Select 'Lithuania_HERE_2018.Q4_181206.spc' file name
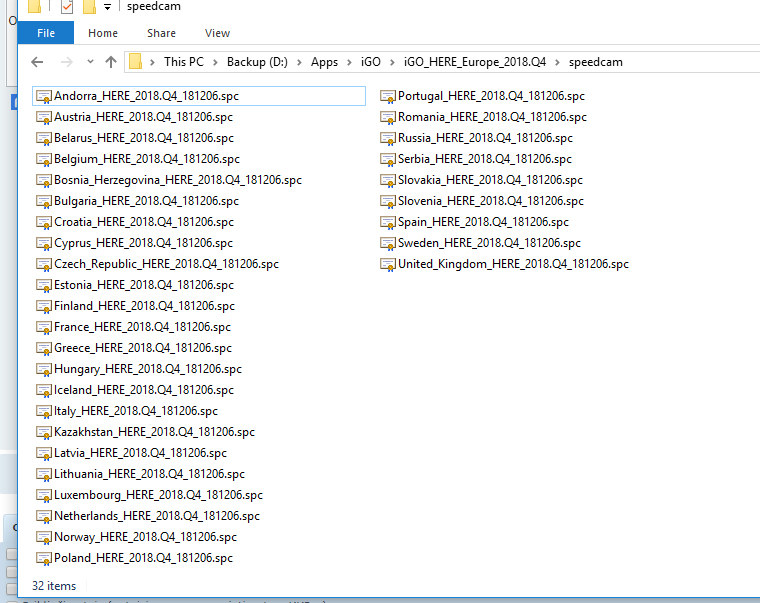 (149, 474)
